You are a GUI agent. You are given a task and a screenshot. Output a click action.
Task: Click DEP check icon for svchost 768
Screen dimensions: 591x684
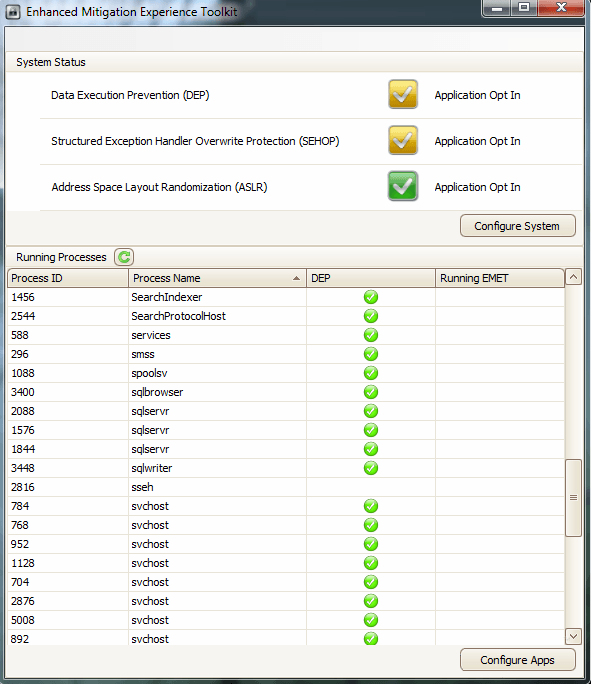(371, 525)
